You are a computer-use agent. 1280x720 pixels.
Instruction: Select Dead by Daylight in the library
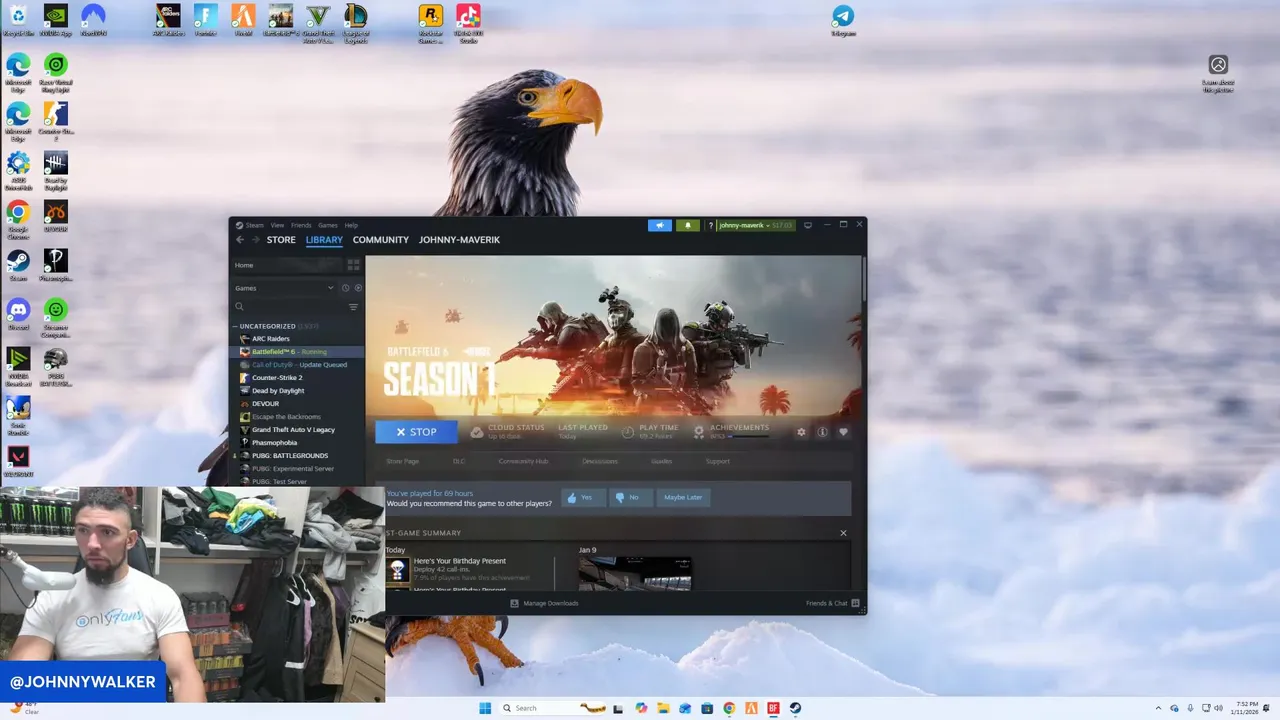[x=278, y=391]
